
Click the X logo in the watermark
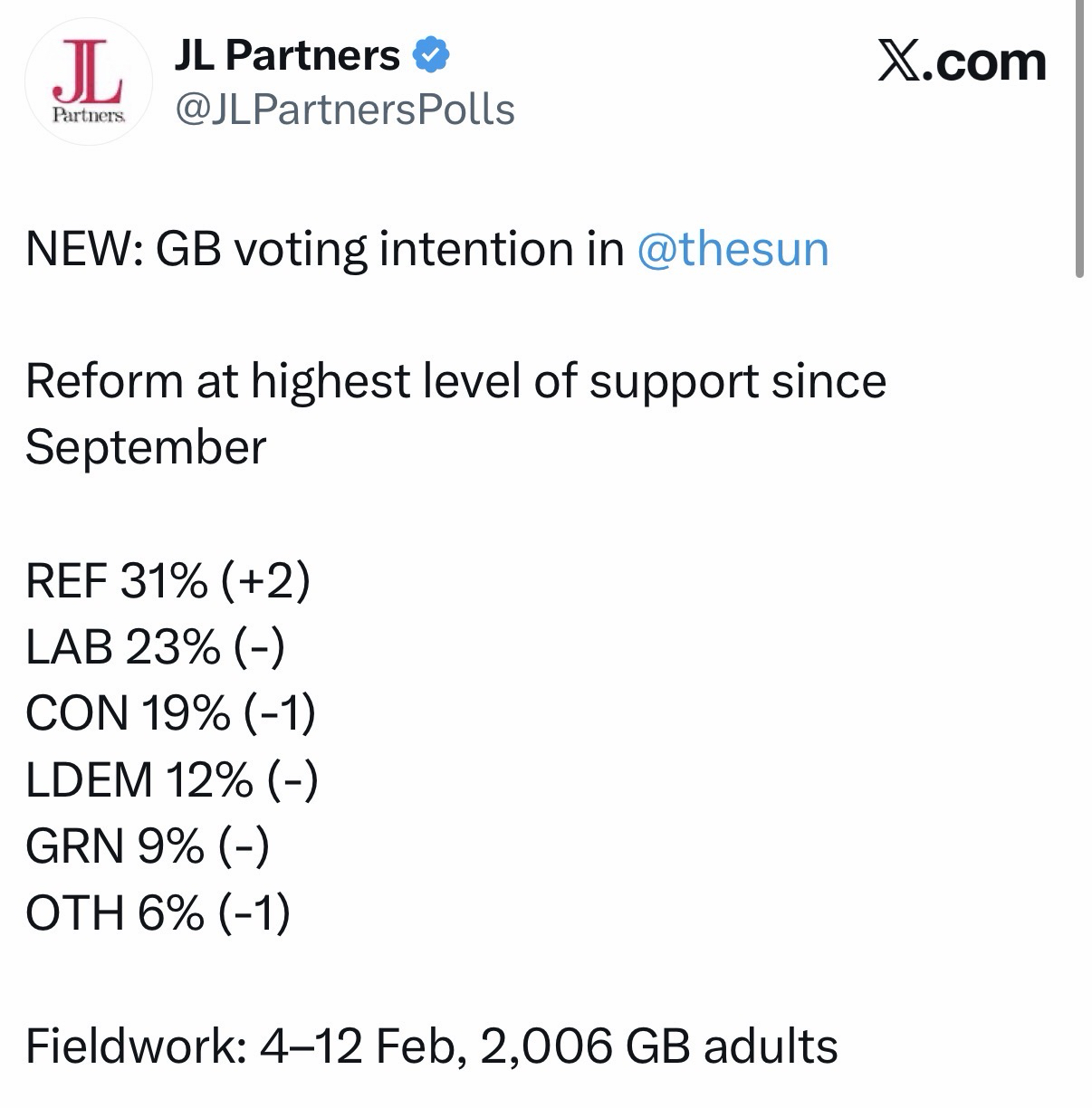(898, 62)
